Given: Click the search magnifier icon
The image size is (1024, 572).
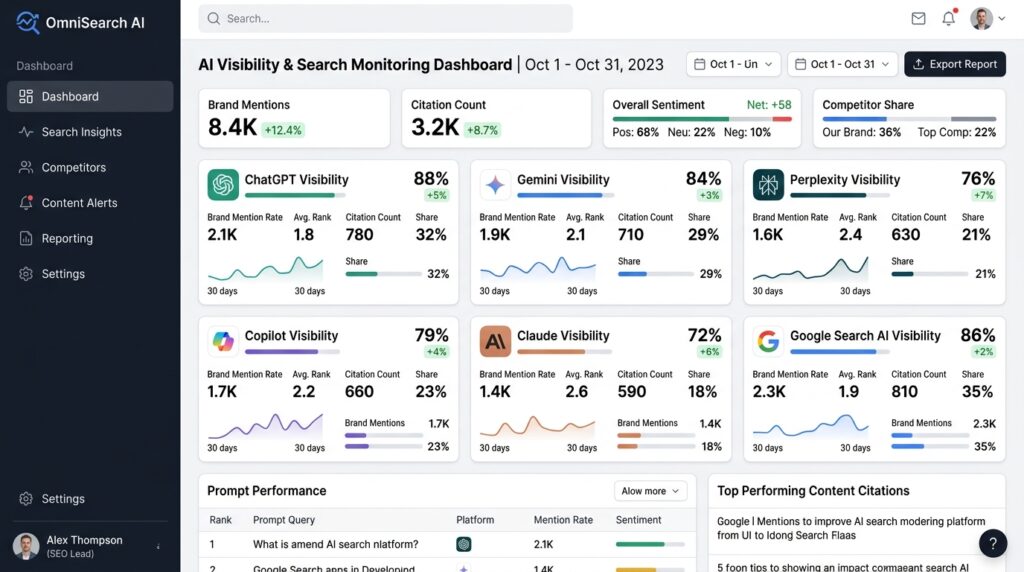Looking at the screenshot, I should pyautogui.click(x=214, y=18).
